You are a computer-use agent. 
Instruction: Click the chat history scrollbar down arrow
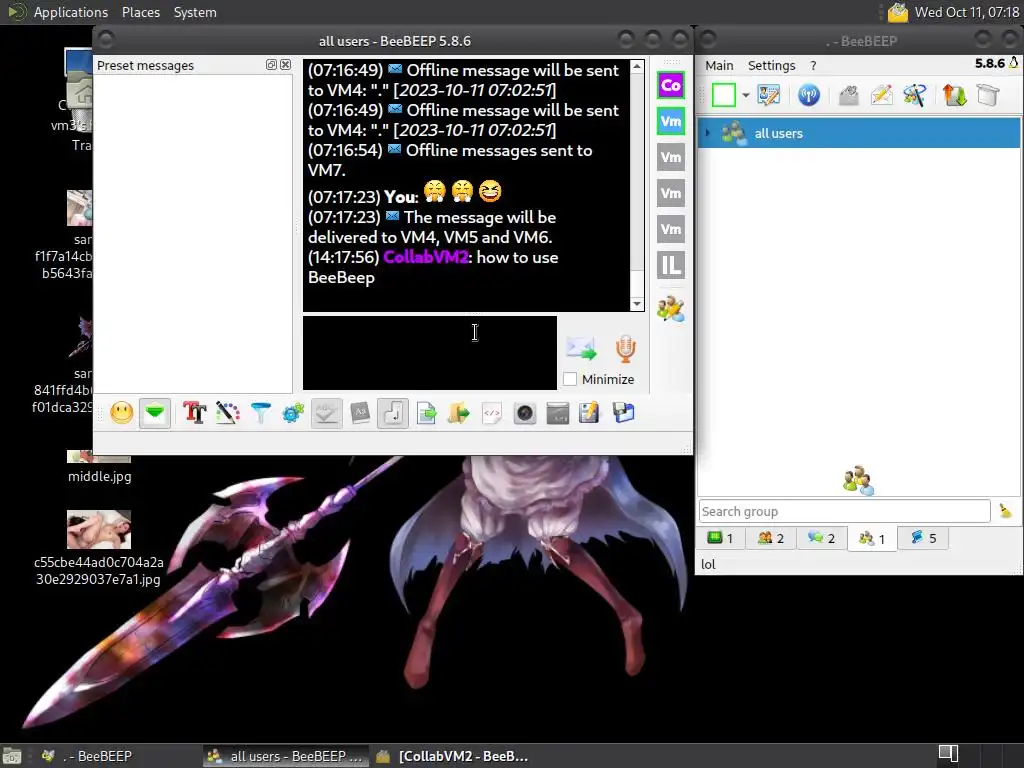click(637, 304)
